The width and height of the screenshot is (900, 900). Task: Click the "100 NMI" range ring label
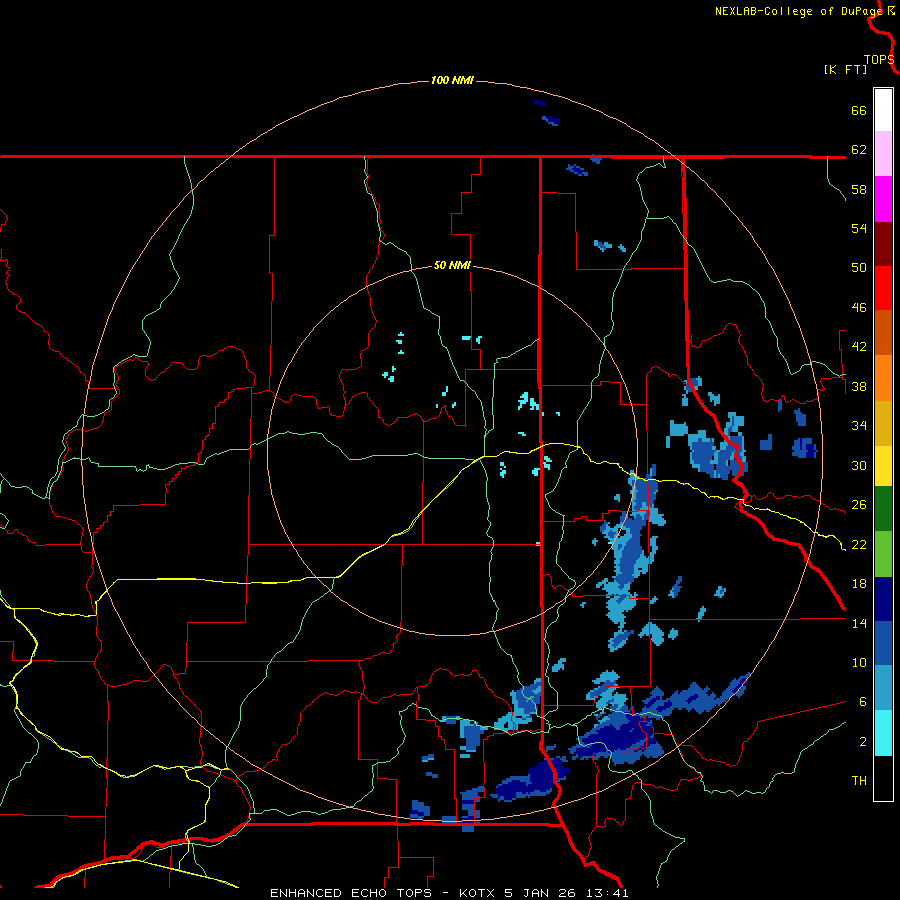(452, 80)
